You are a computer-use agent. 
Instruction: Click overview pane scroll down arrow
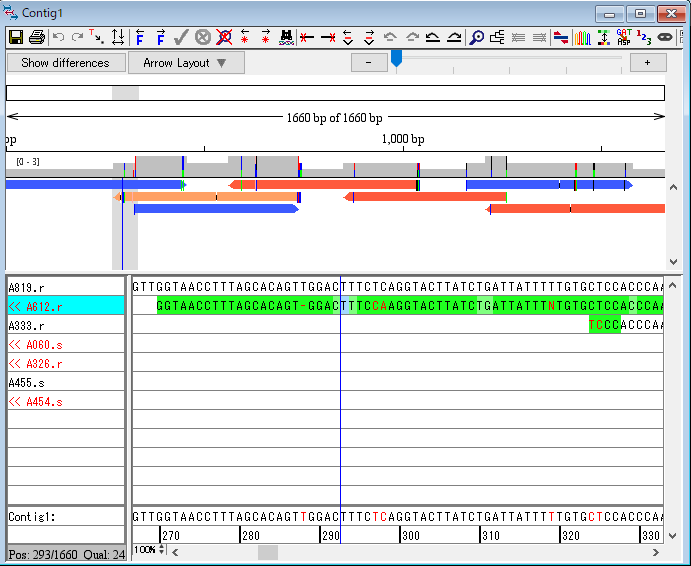[x=673, y=261]
